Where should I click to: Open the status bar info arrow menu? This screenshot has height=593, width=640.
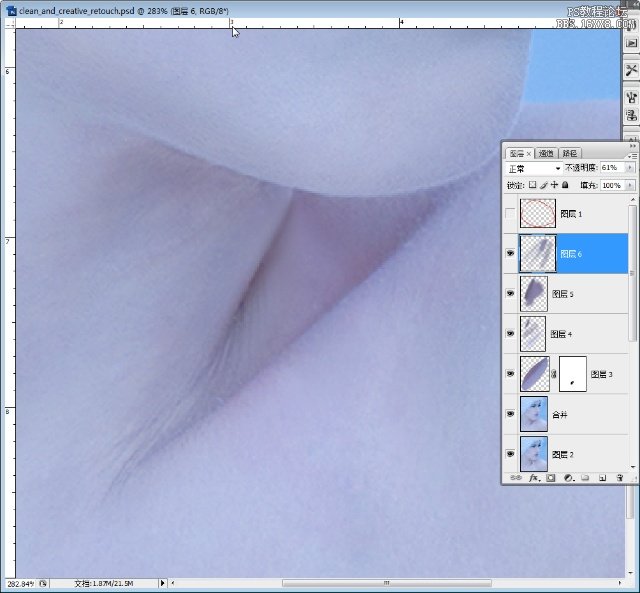pyautogui.click(x=162, y=583)
